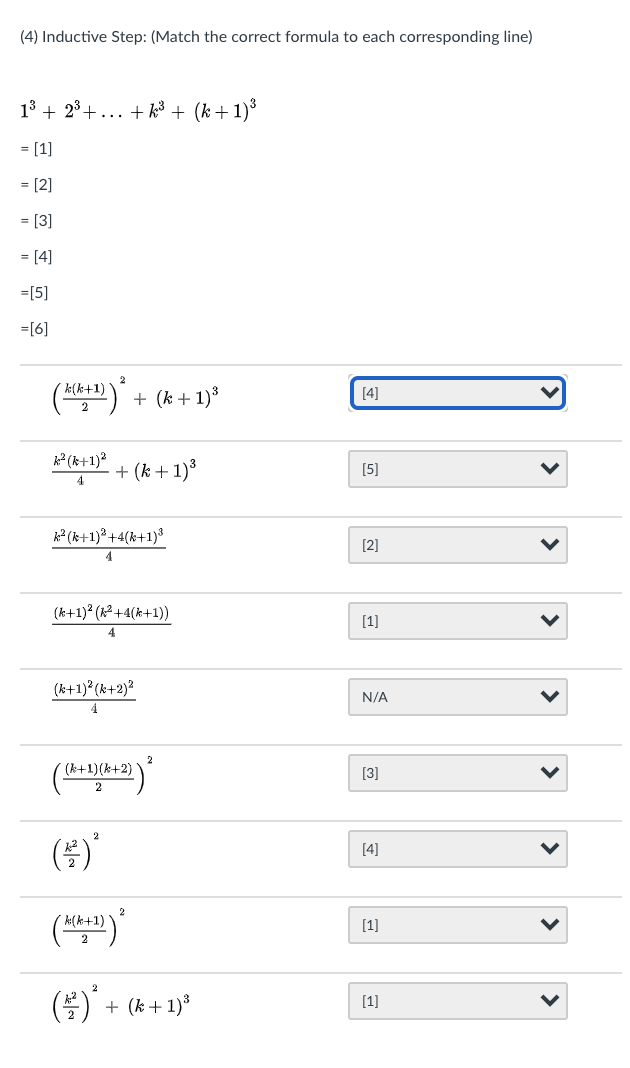Viewport: 630px width, 1068px height.
Task: Click chevron beside the first [1] dropdown
Action: (549, 620)
